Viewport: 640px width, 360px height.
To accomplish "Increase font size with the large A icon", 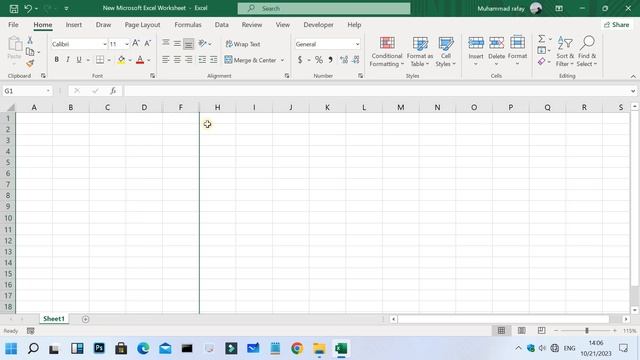I will click(x=136, y=43).
